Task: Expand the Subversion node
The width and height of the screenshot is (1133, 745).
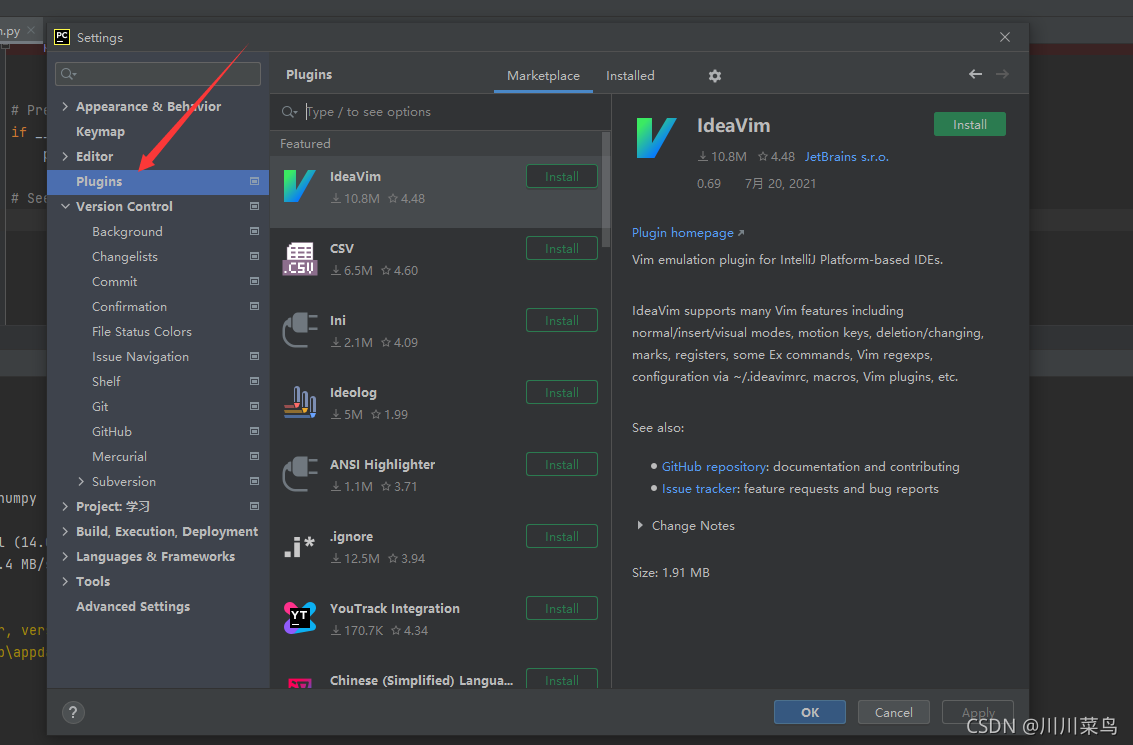Action: pyautogui.click(x=81, y=481)
